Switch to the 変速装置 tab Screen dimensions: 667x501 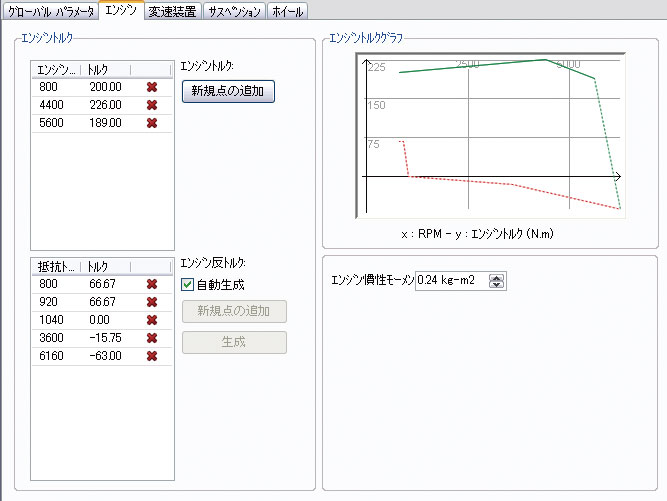(172, 11)
